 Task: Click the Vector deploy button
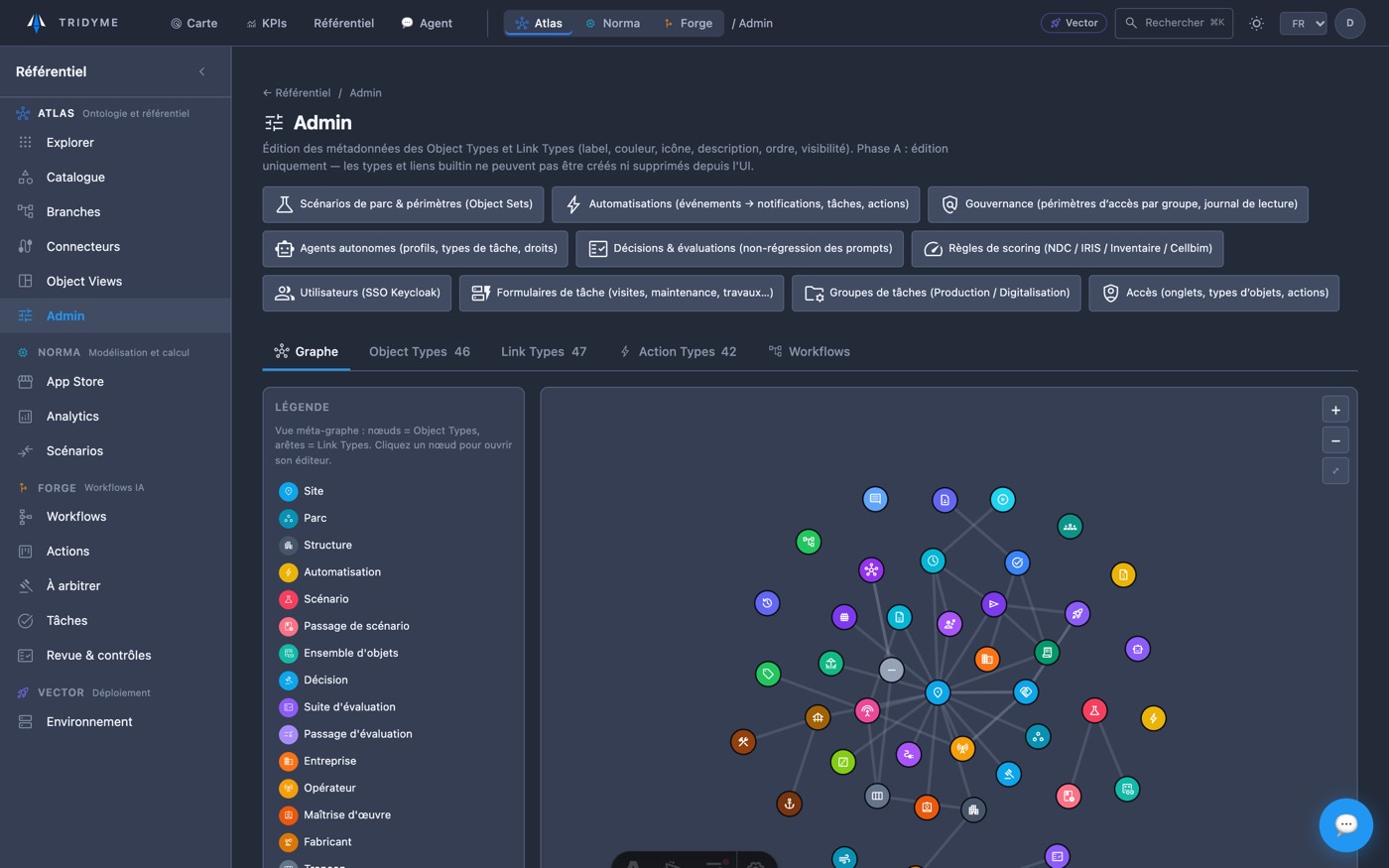point(1073,23)
